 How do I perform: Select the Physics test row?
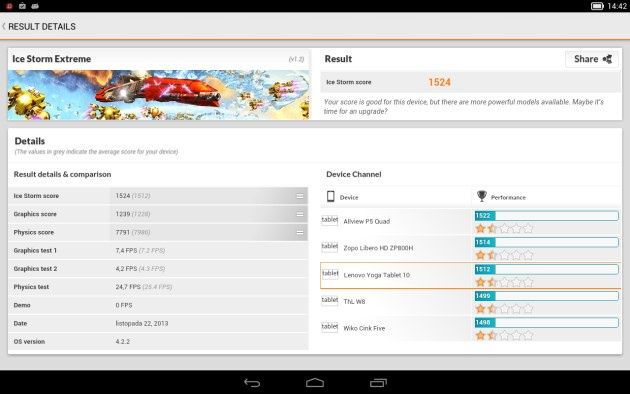click(x=158, y=287)
